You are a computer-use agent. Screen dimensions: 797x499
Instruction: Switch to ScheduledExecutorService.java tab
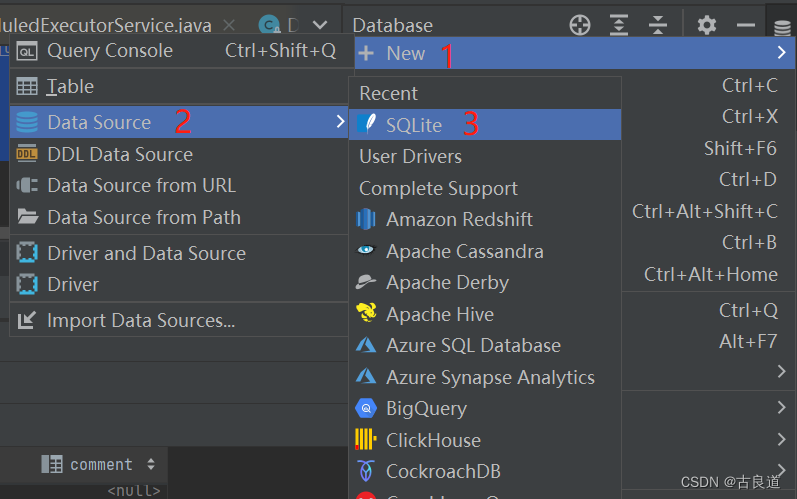106,25
